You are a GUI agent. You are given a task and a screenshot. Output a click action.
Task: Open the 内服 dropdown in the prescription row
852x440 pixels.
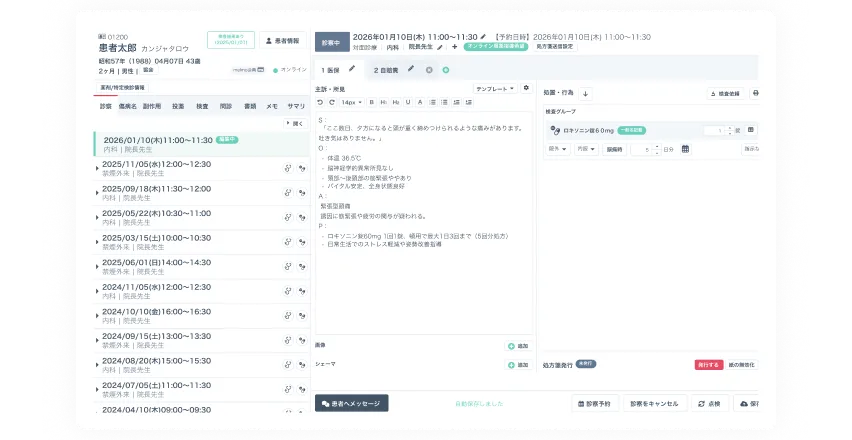586,149
